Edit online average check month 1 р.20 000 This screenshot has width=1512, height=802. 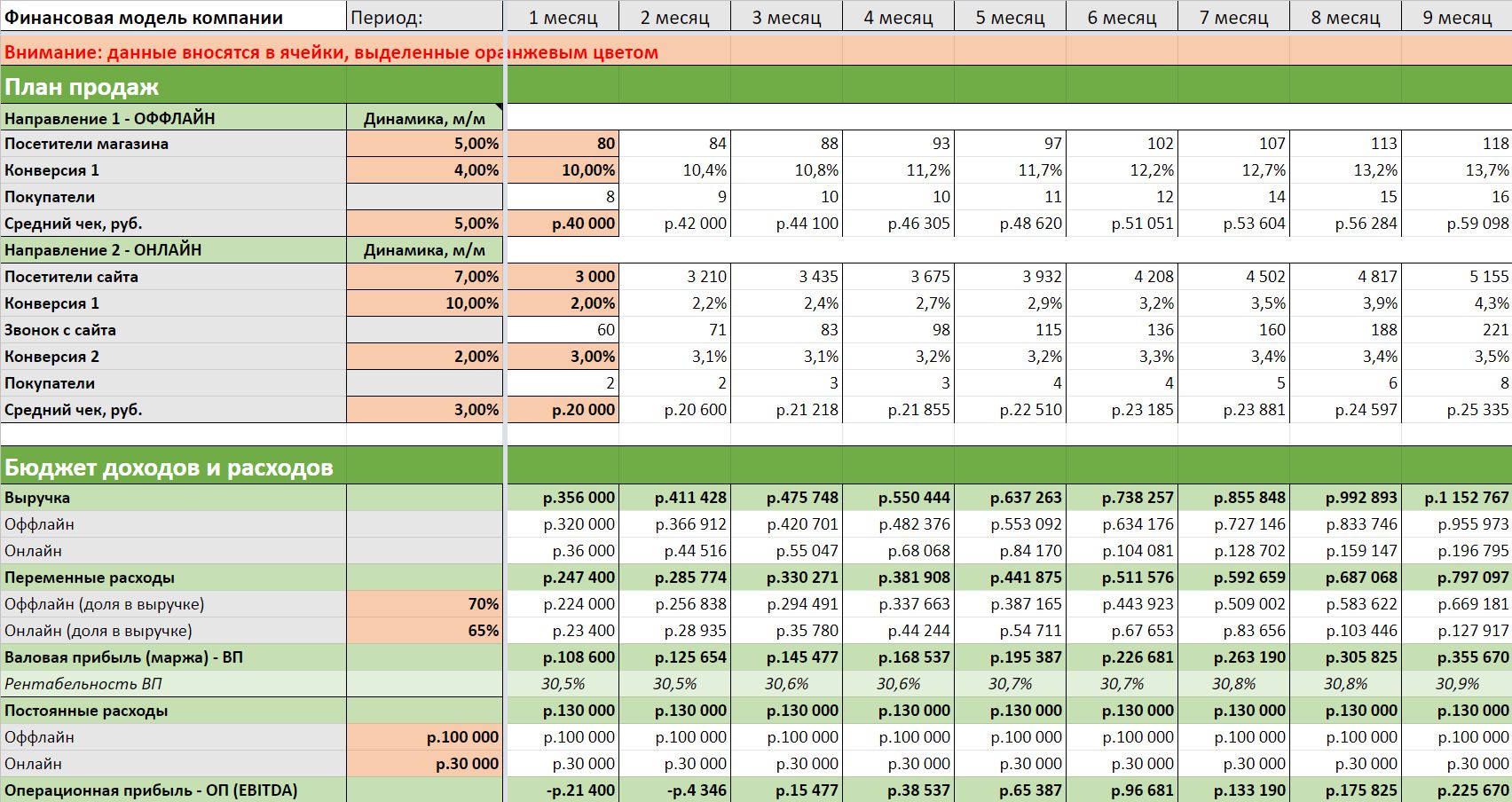[563, 410]
